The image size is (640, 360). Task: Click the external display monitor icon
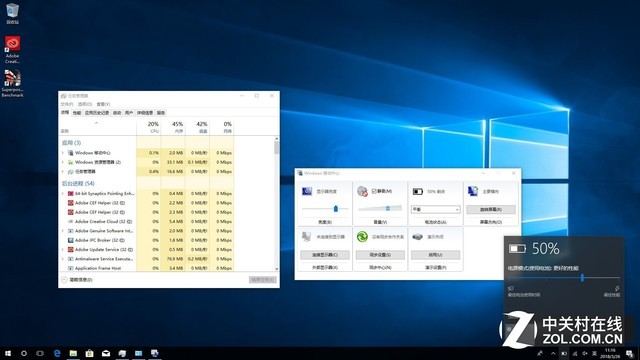[x=307, y=236]
